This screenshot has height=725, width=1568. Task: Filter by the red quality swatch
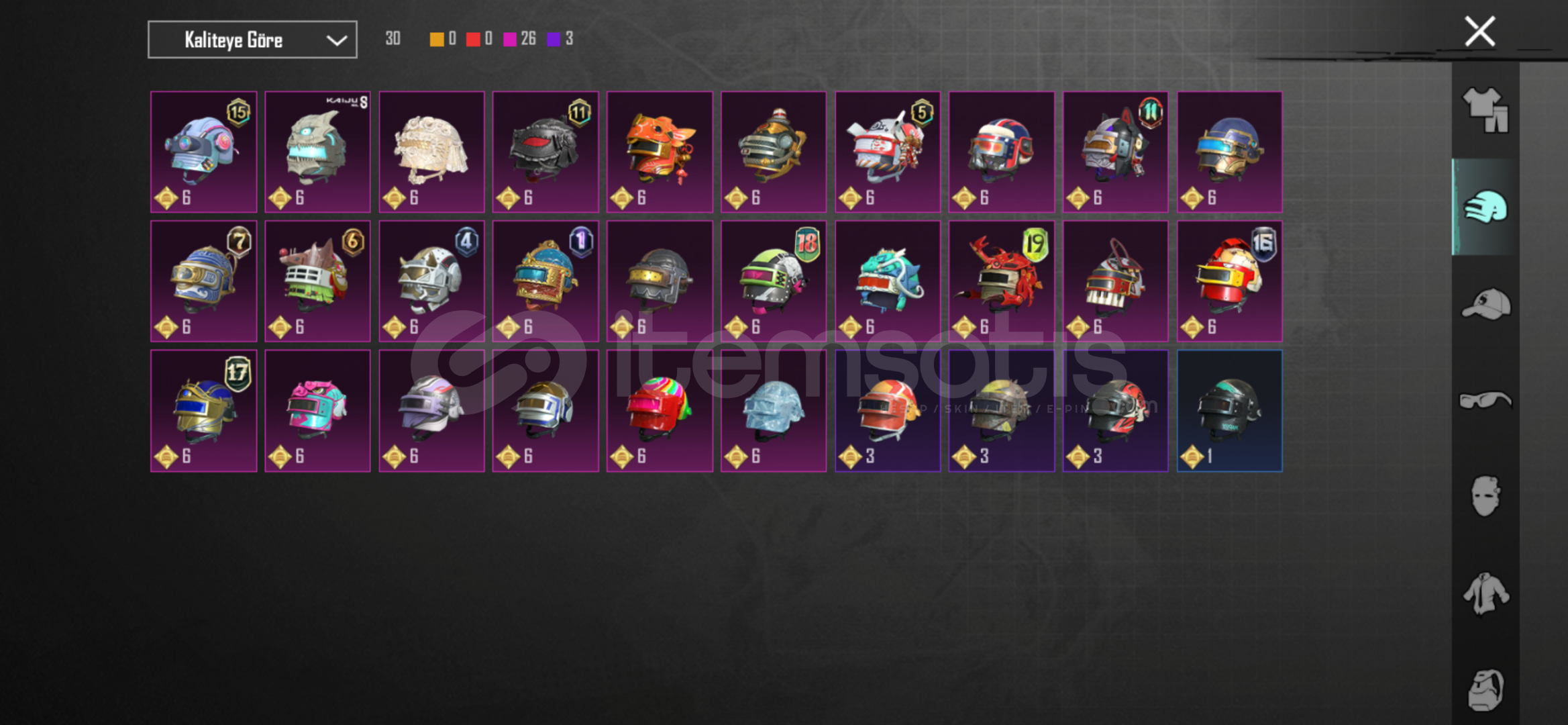tap(473, 39)
